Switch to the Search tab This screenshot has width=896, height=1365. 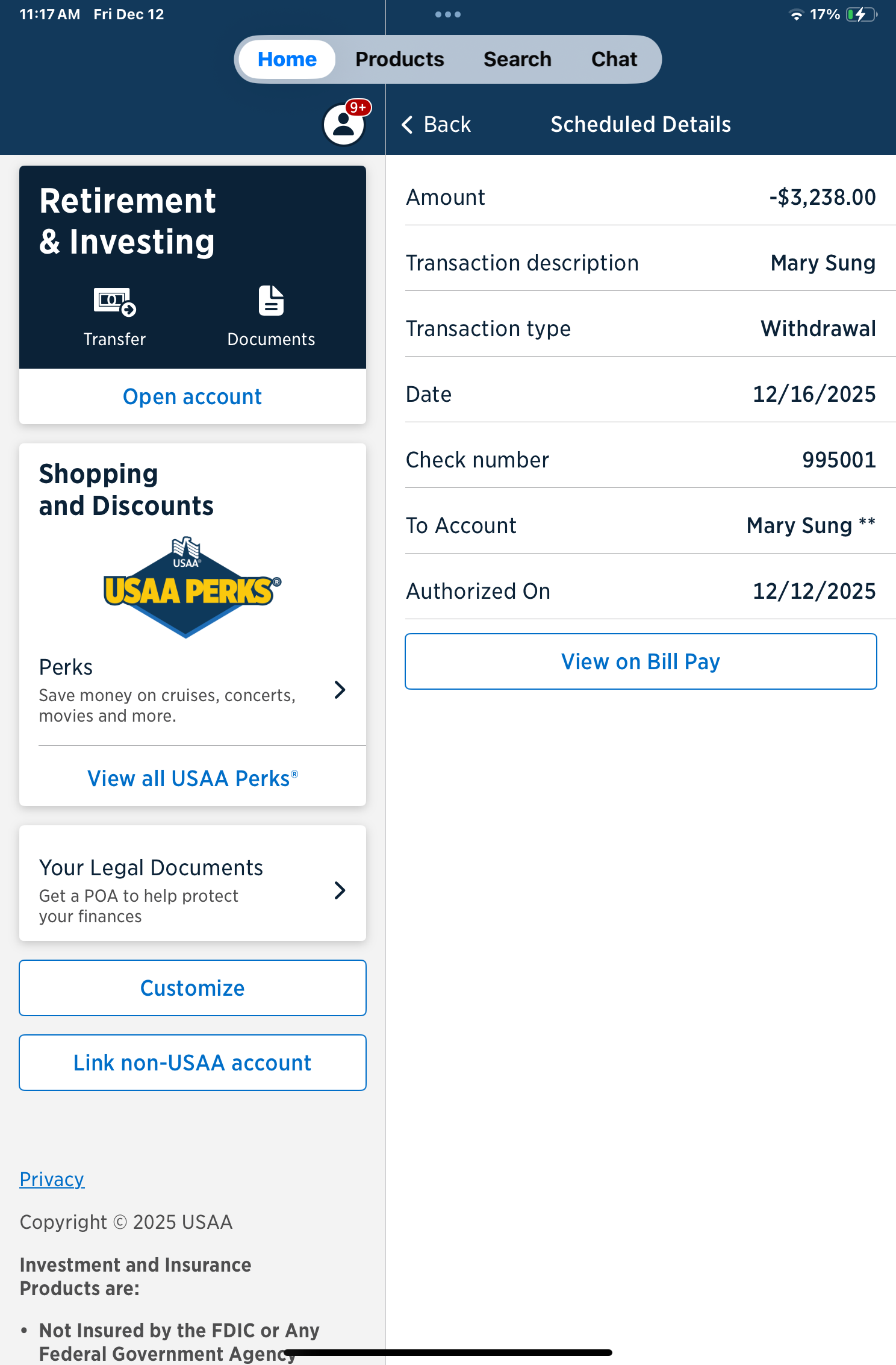(517, 59)
